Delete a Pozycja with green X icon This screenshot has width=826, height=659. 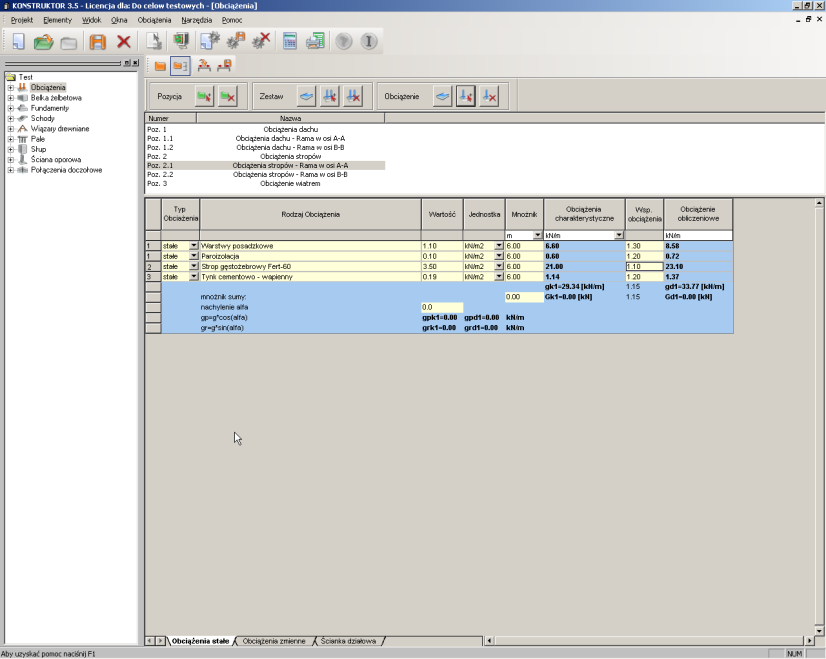[x=228, y=96]
